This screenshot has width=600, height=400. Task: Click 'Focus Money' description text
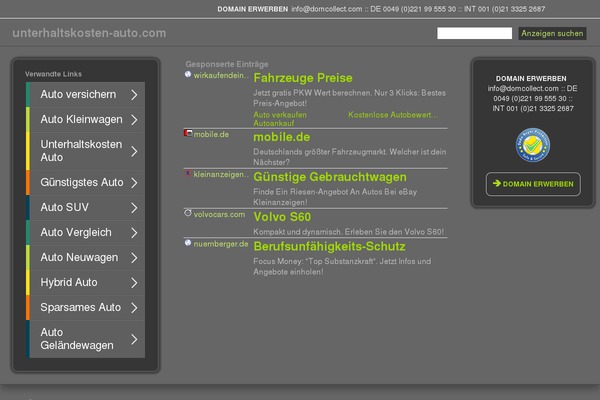click(342, 266)
